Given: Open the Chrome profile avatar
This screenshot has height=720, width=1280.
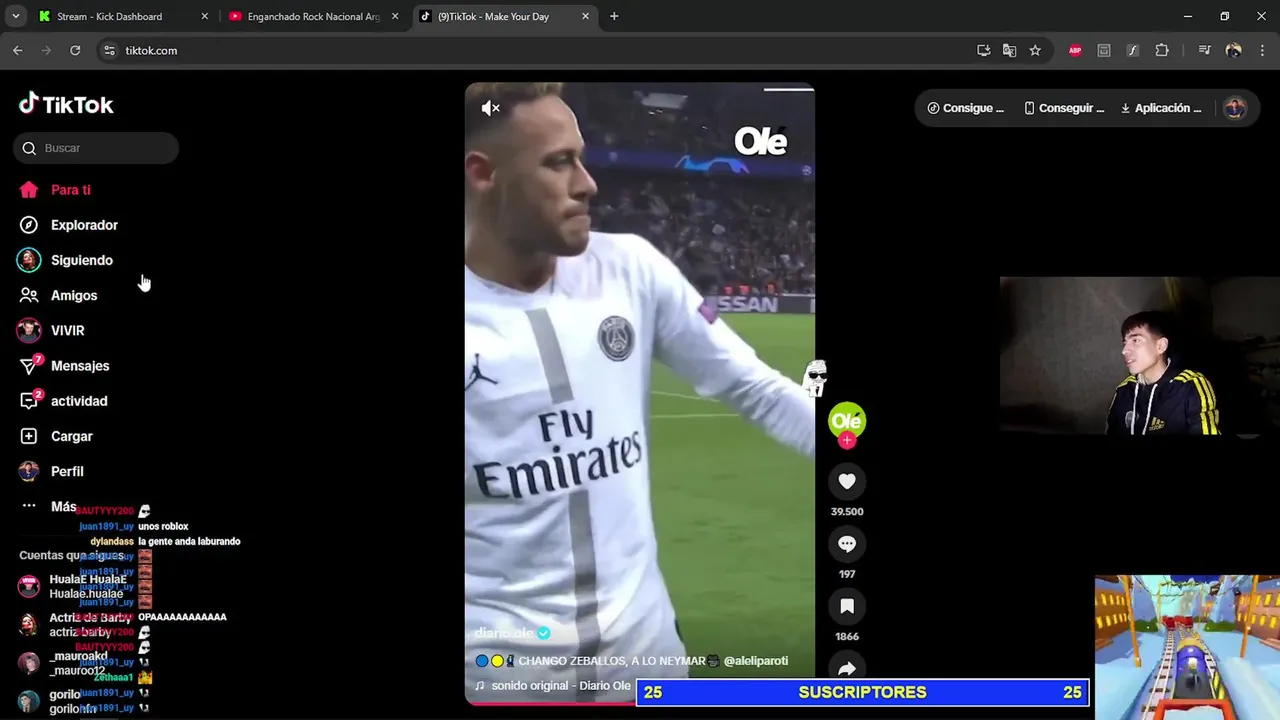Looking at the screenshot, I should (1233, 50).
